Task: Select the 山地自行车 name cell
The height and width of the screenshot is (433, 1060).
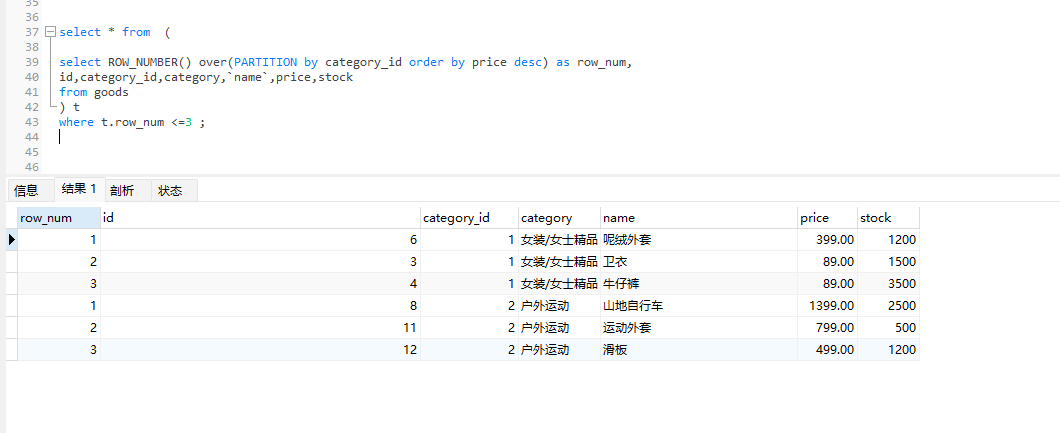Action: [698, 305]
